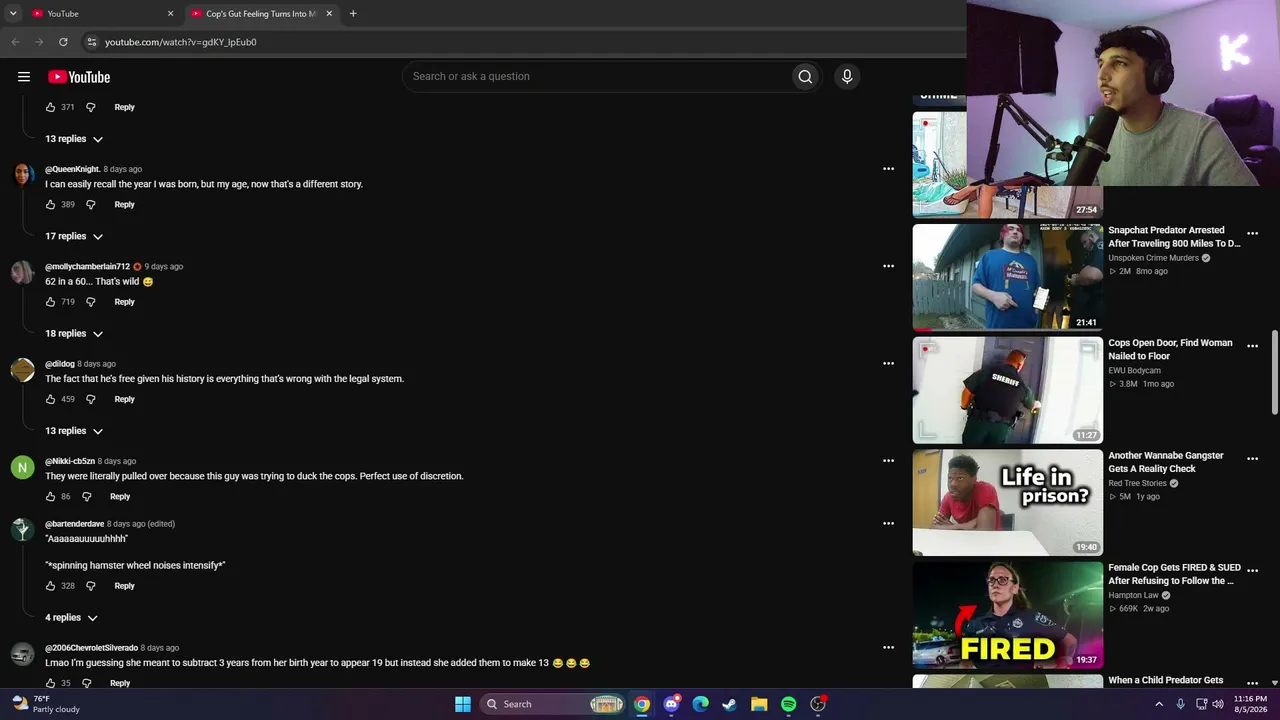Start voice search with the microphone
1280x720 pixels.
[x=847, y=77]
